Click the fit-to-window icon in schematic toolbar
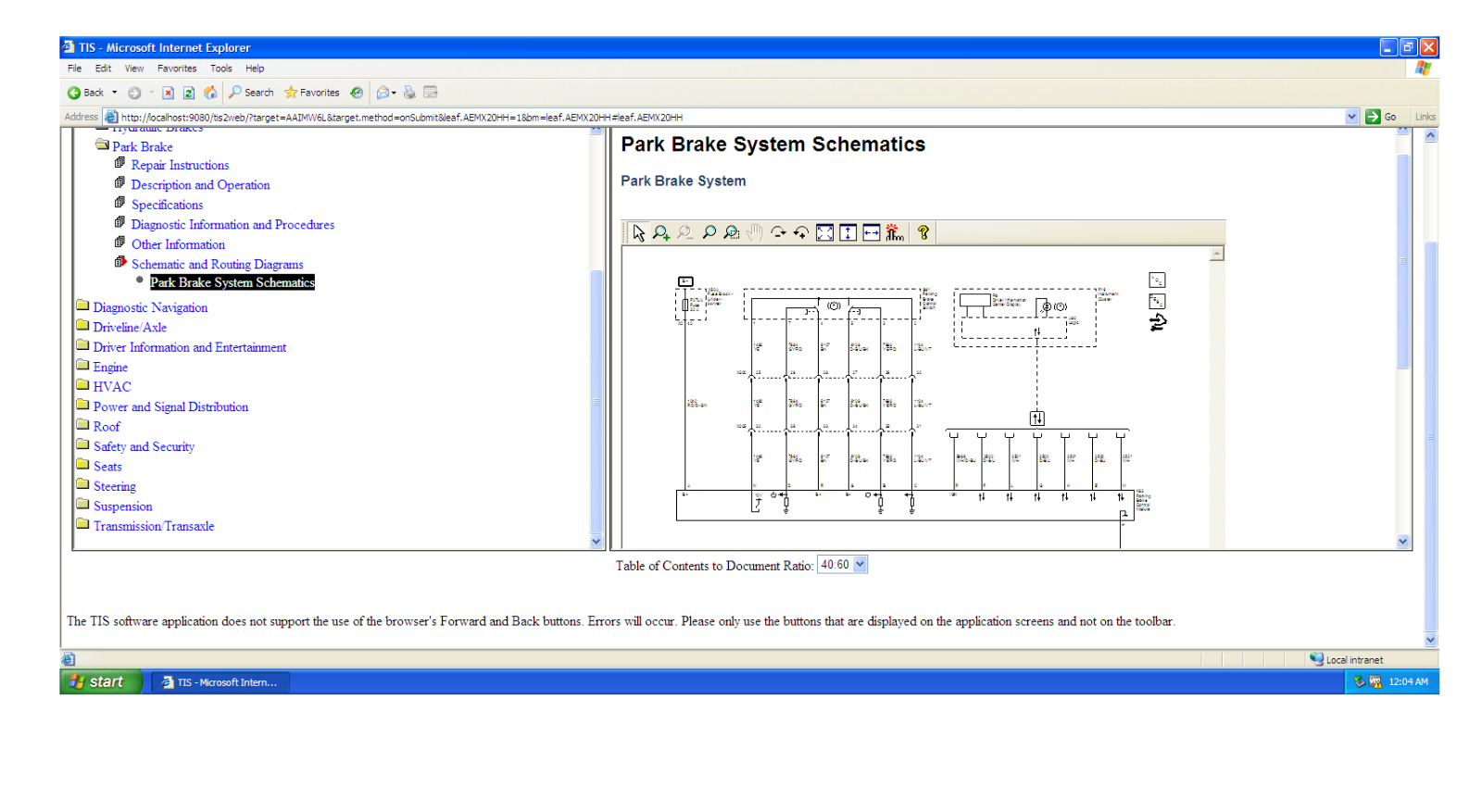1482x812 pixels. (824, 233)
